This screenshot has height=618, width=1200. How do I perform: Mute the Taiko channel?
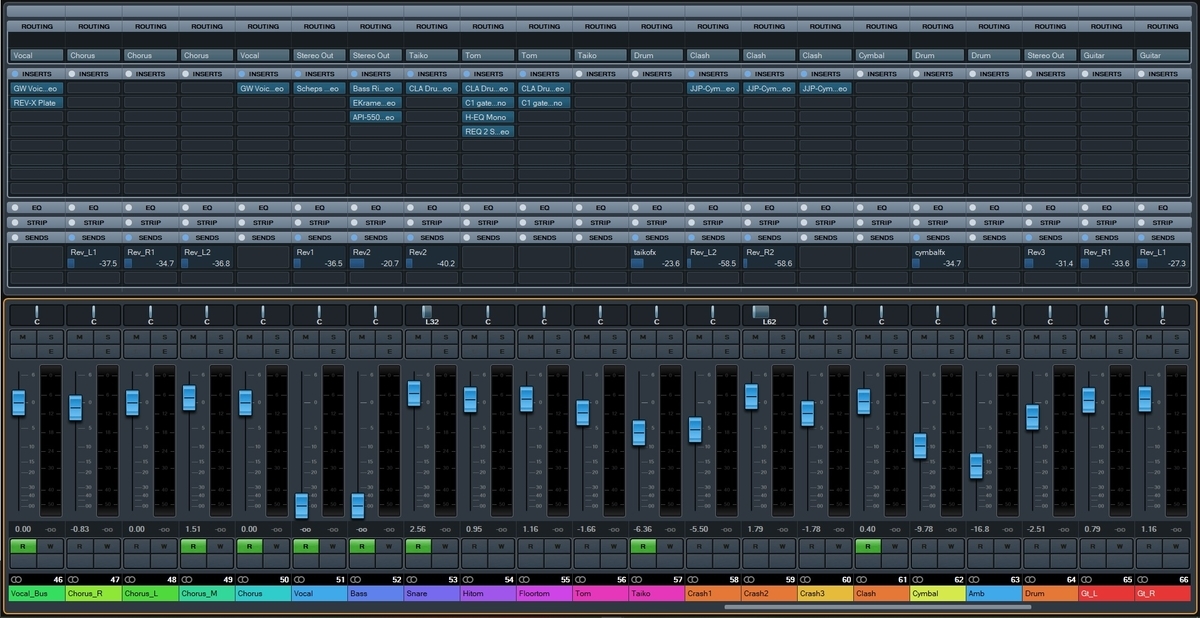tap(641, 337)
